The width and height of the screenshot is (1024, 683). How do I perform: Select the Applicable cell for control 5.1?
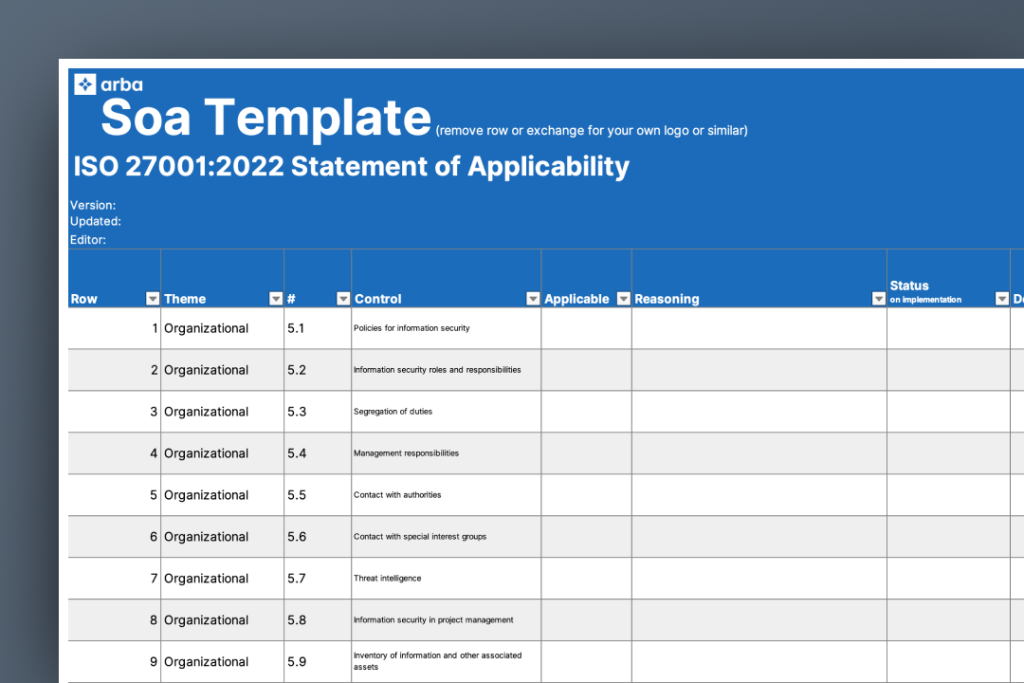(586, 328)
